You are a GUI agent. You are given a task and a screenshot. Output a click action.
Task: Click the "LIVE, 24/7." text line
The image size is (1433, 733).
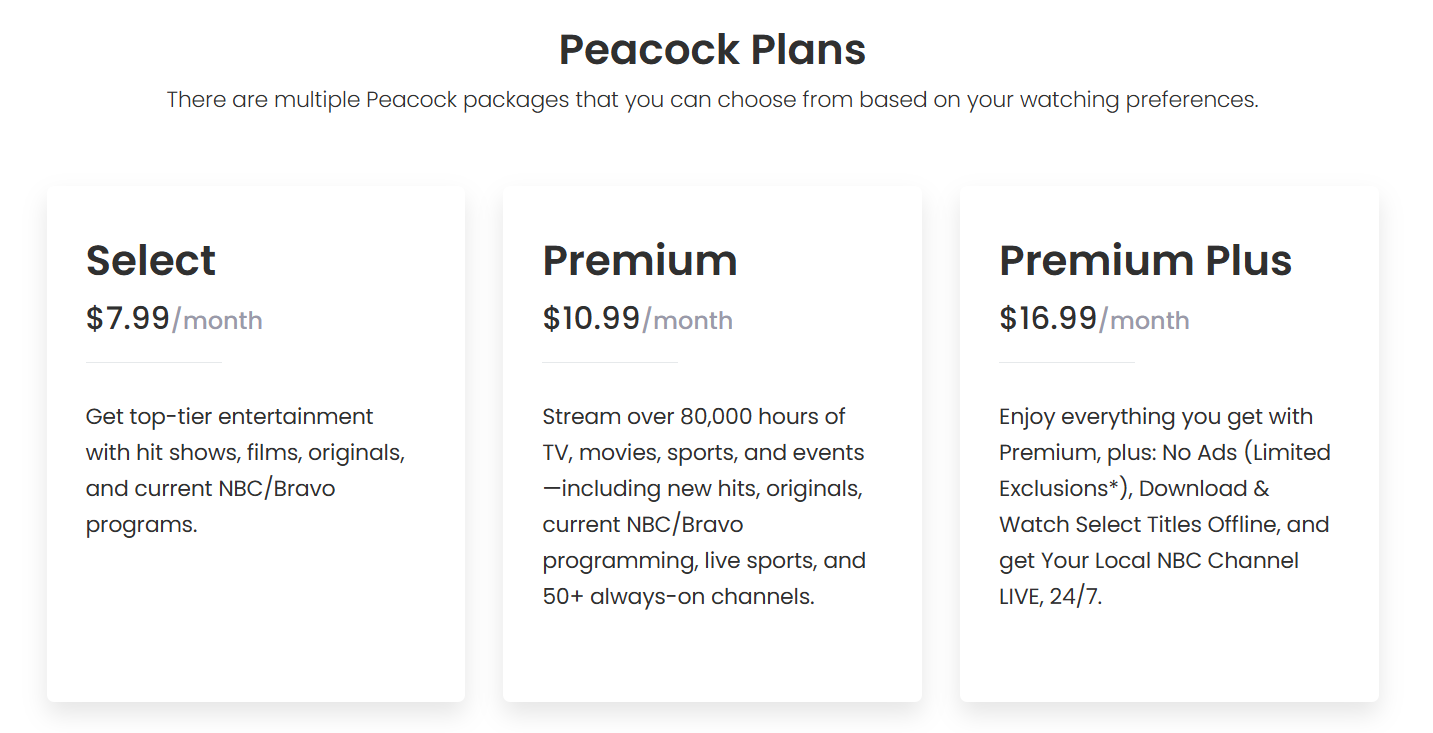coord(1050,597)
